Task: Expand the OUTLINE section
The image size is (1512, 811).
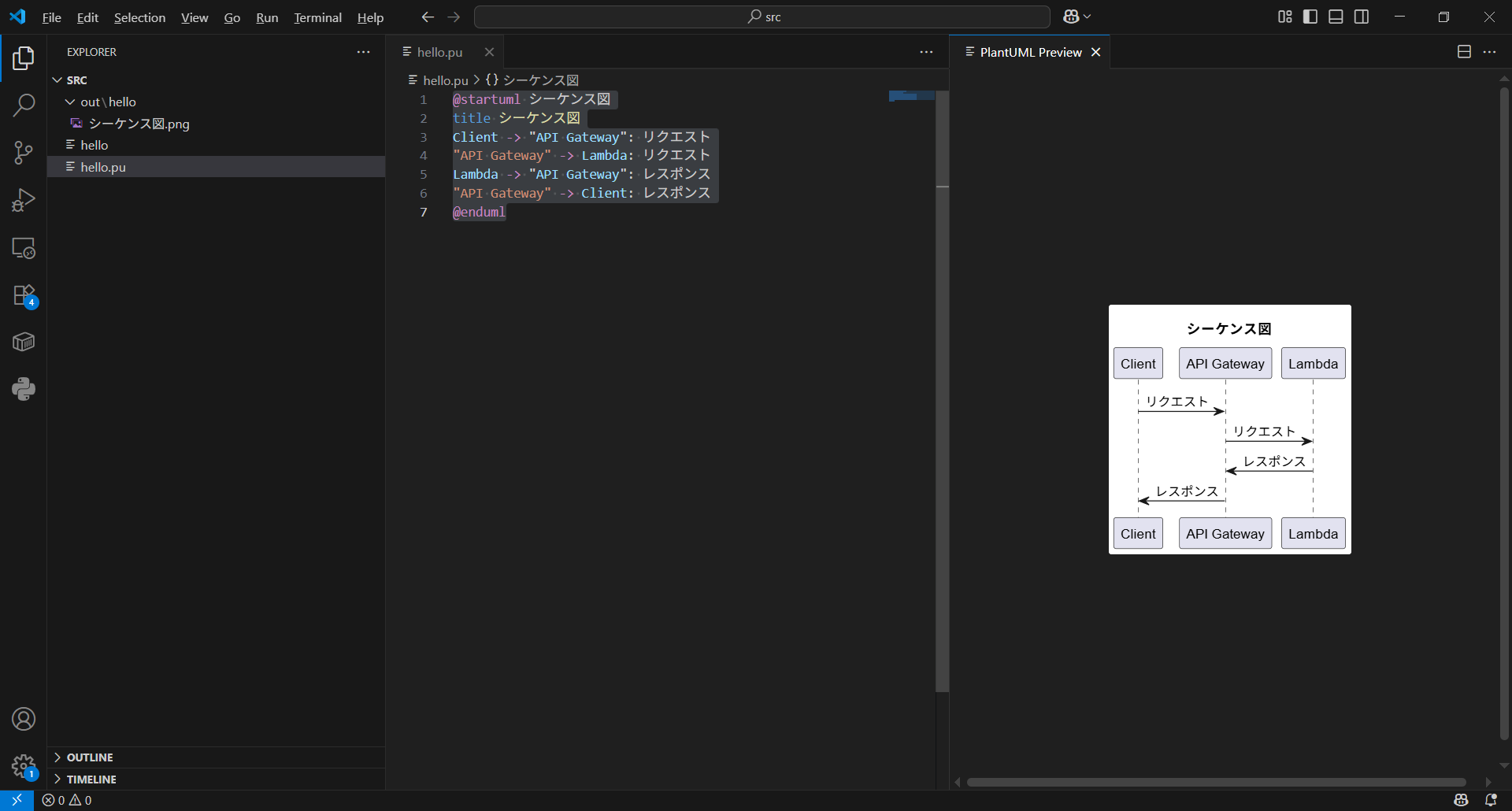Action: [x=90, y=757]
